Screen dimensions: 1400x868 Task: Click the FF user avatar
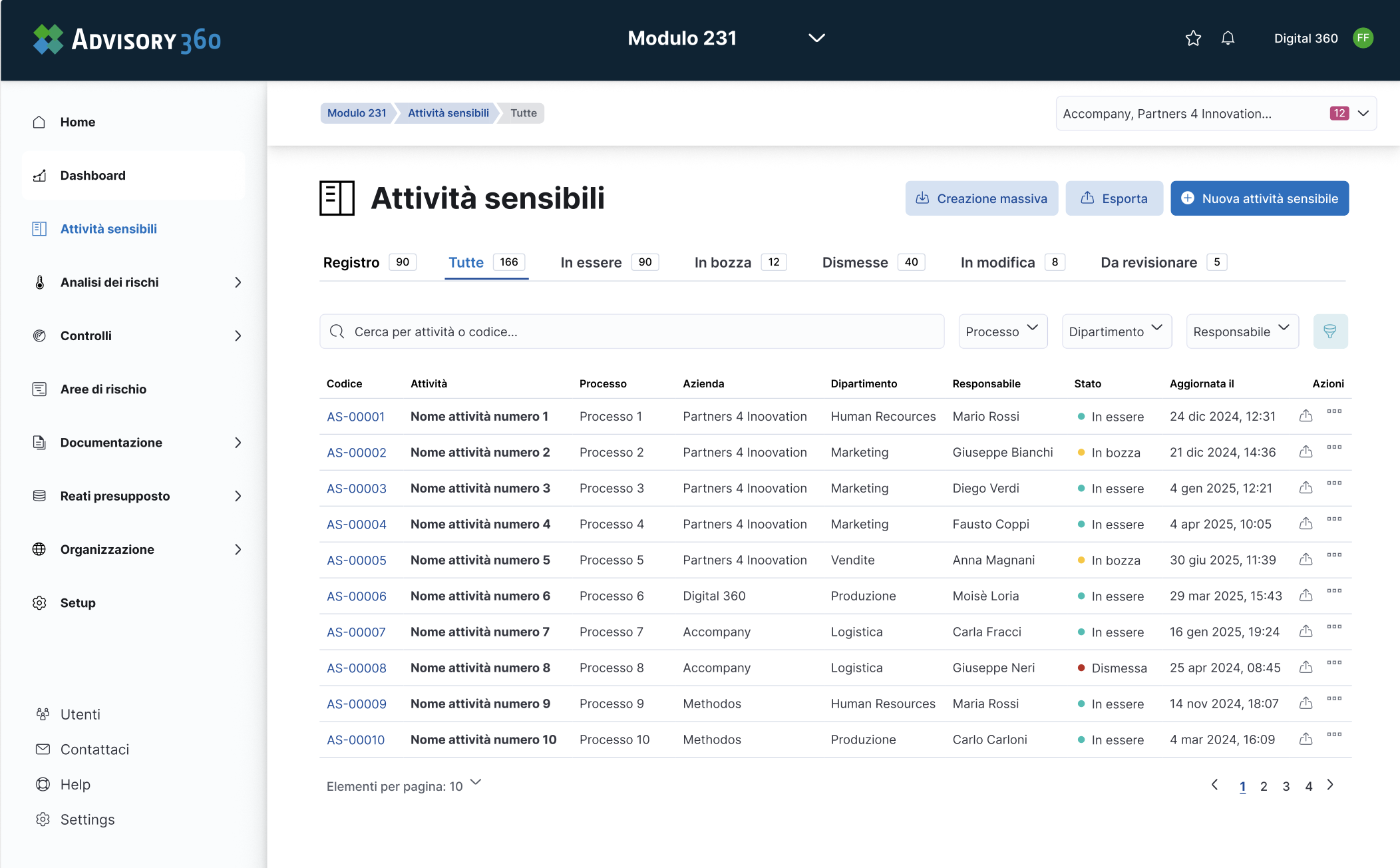[1363, 38]
